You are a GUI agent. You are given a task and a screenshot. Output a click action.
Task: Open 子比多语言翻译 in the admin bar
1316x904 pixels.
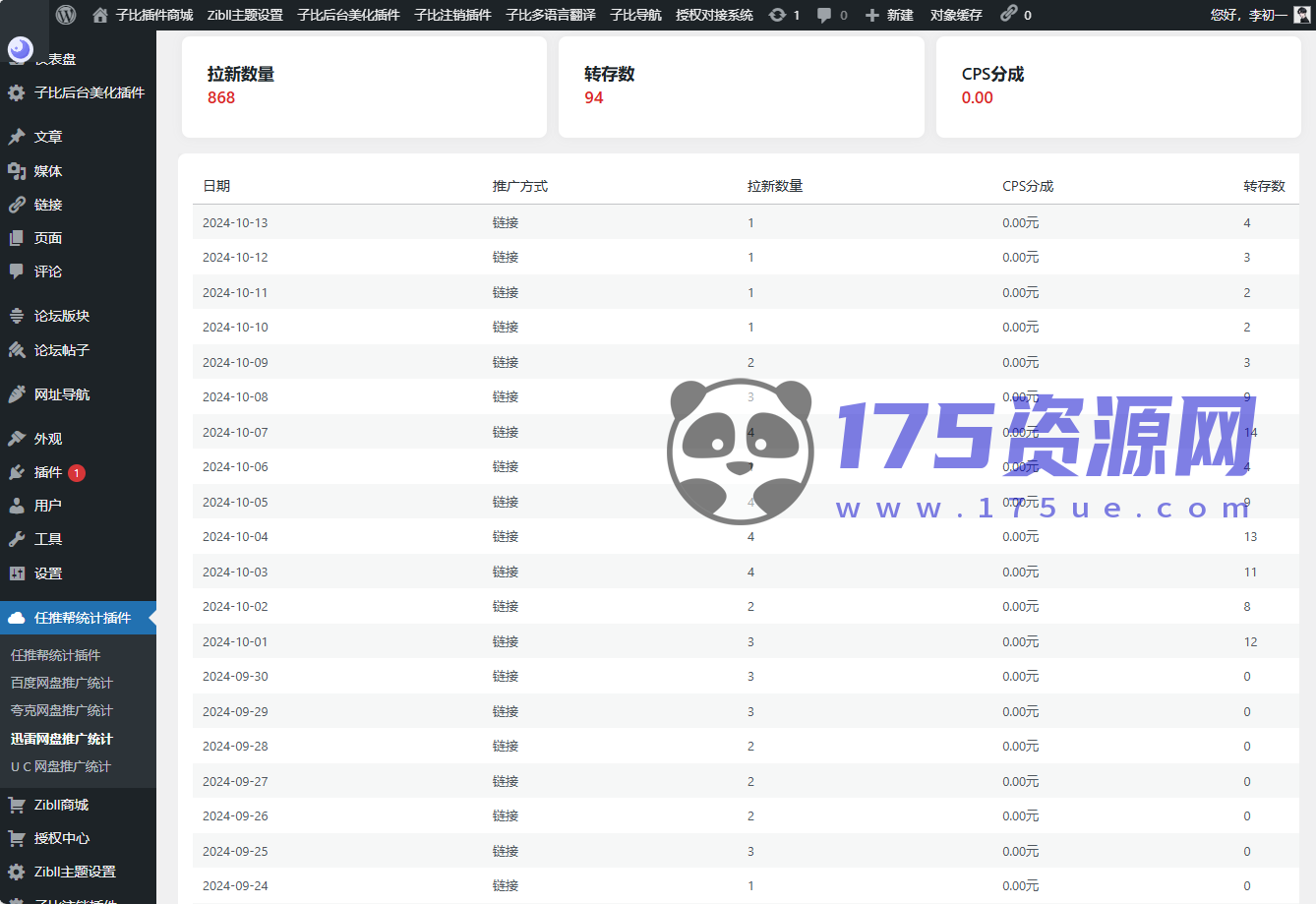(x=551, y=15)
